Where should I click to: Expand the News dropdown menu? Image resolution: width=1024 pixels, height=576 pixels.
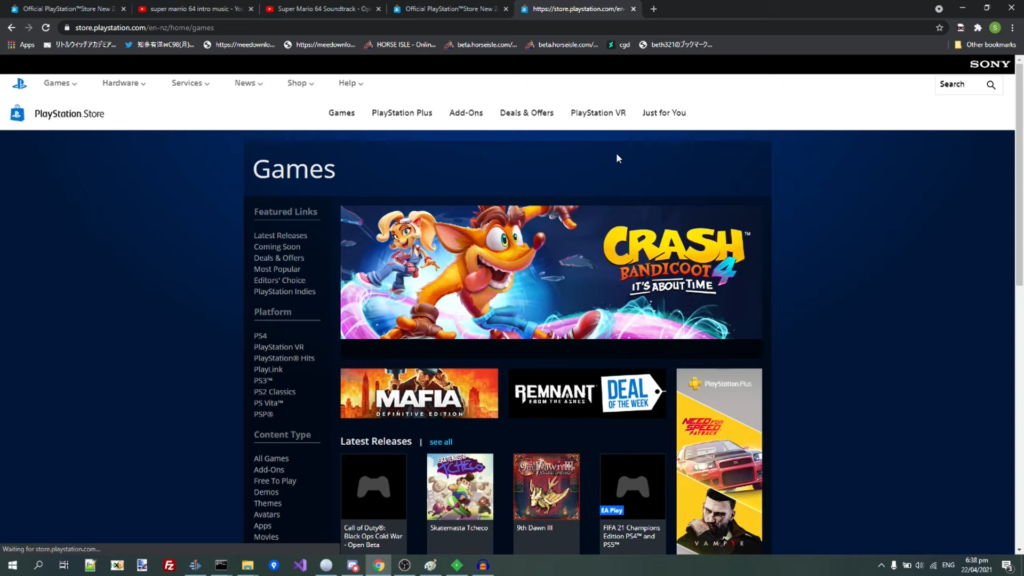tap(249, 84)
